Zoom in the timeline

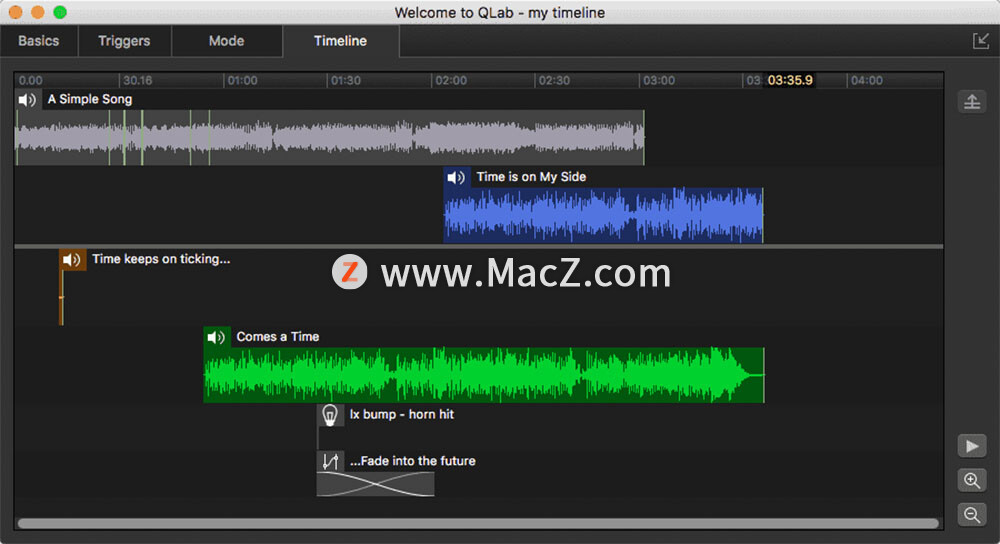point(972,480)
